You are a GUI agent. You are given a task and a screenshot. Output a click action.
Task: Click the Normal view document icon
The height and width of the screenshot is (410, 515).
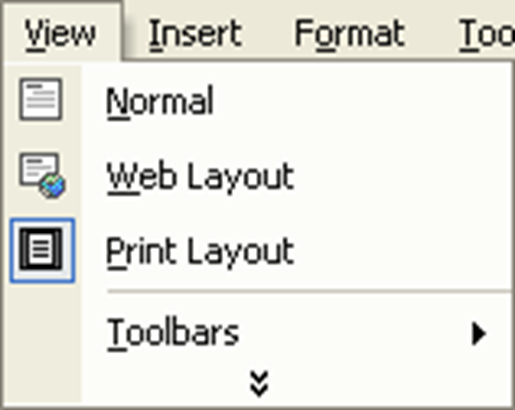point(41,99)
